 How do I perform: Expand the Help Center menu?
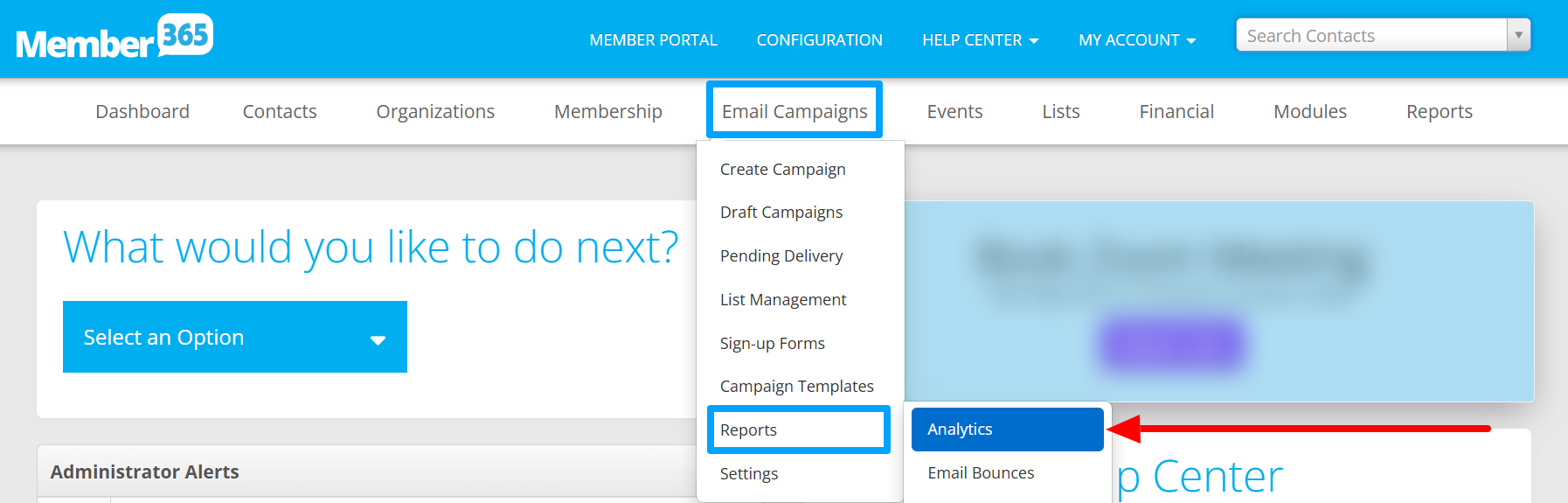[980, 40]
